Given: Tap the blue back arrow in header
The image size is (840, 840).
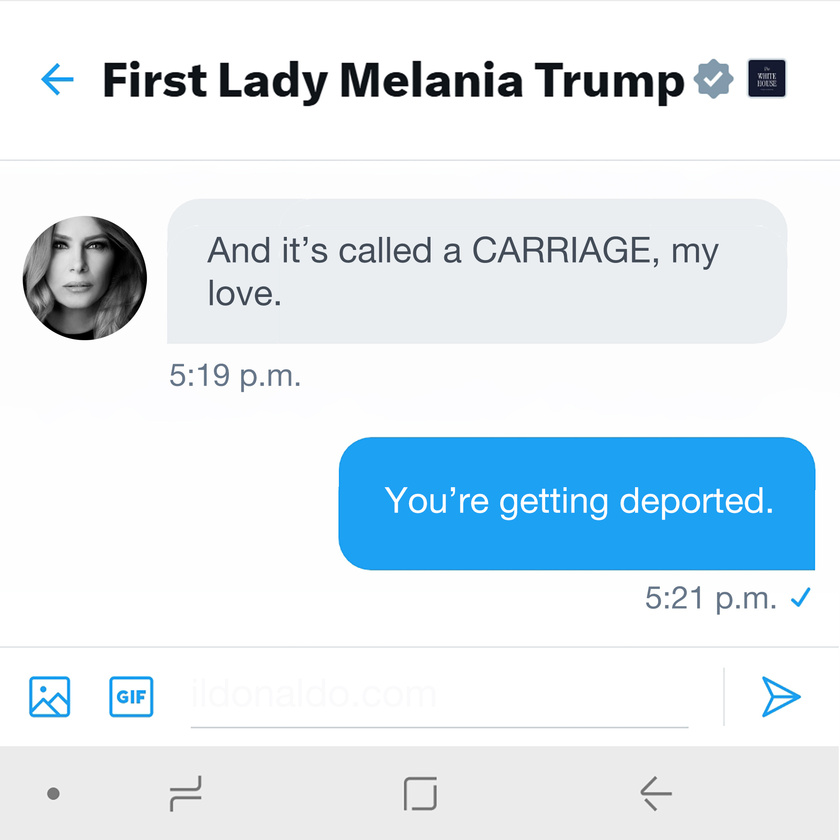Looking at the screenshot, I should [x=57, y=79].
